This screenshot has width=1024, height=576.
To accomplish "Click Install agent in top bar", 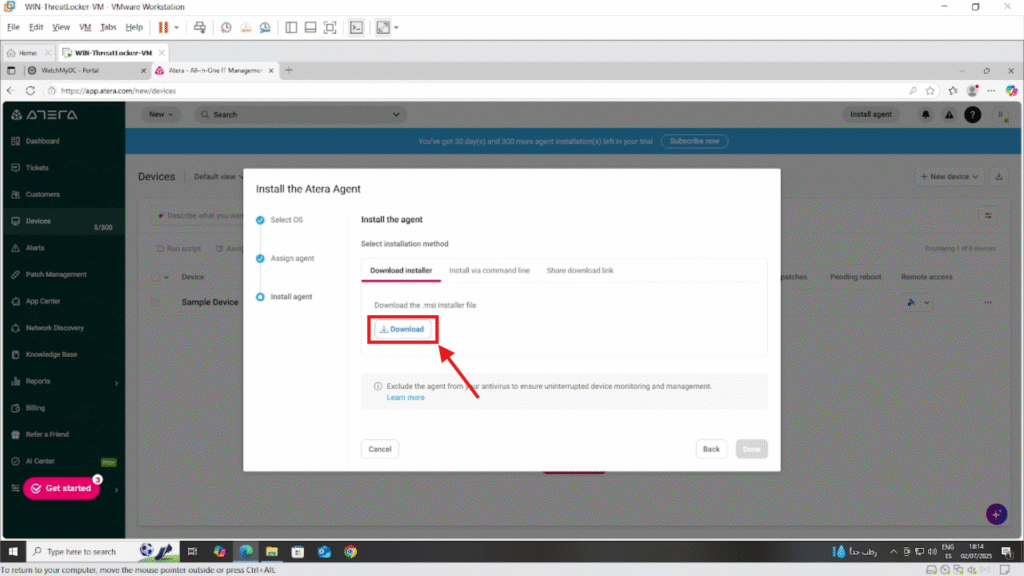I will pyautogui.click(x=871, y=114).
